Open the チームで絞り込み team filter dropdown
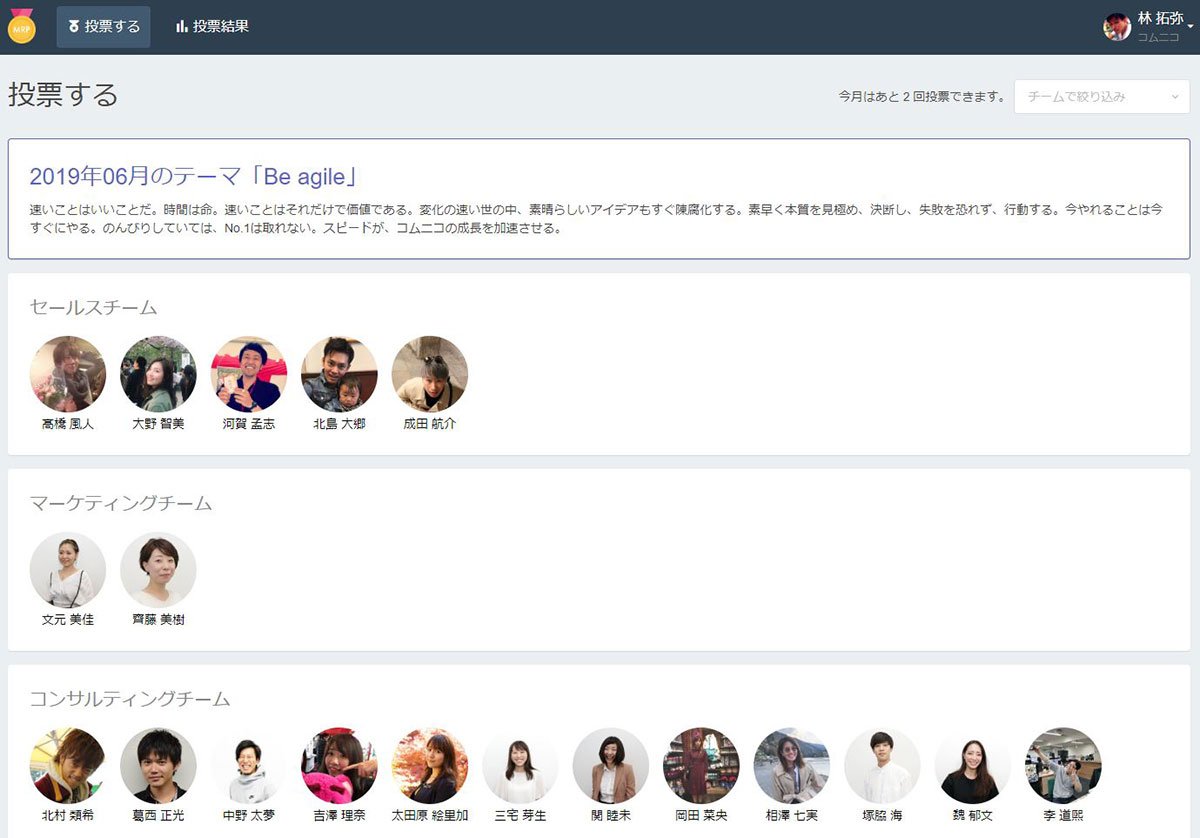The width and height of the screenshot is (1200, 838). pyautogui.click(x=1102, y=97)
